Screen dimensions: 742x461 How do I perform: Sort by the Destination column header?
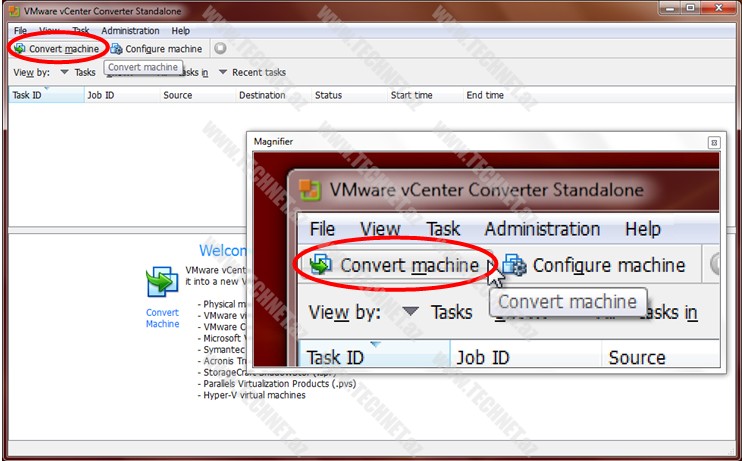tap(262, 95)
